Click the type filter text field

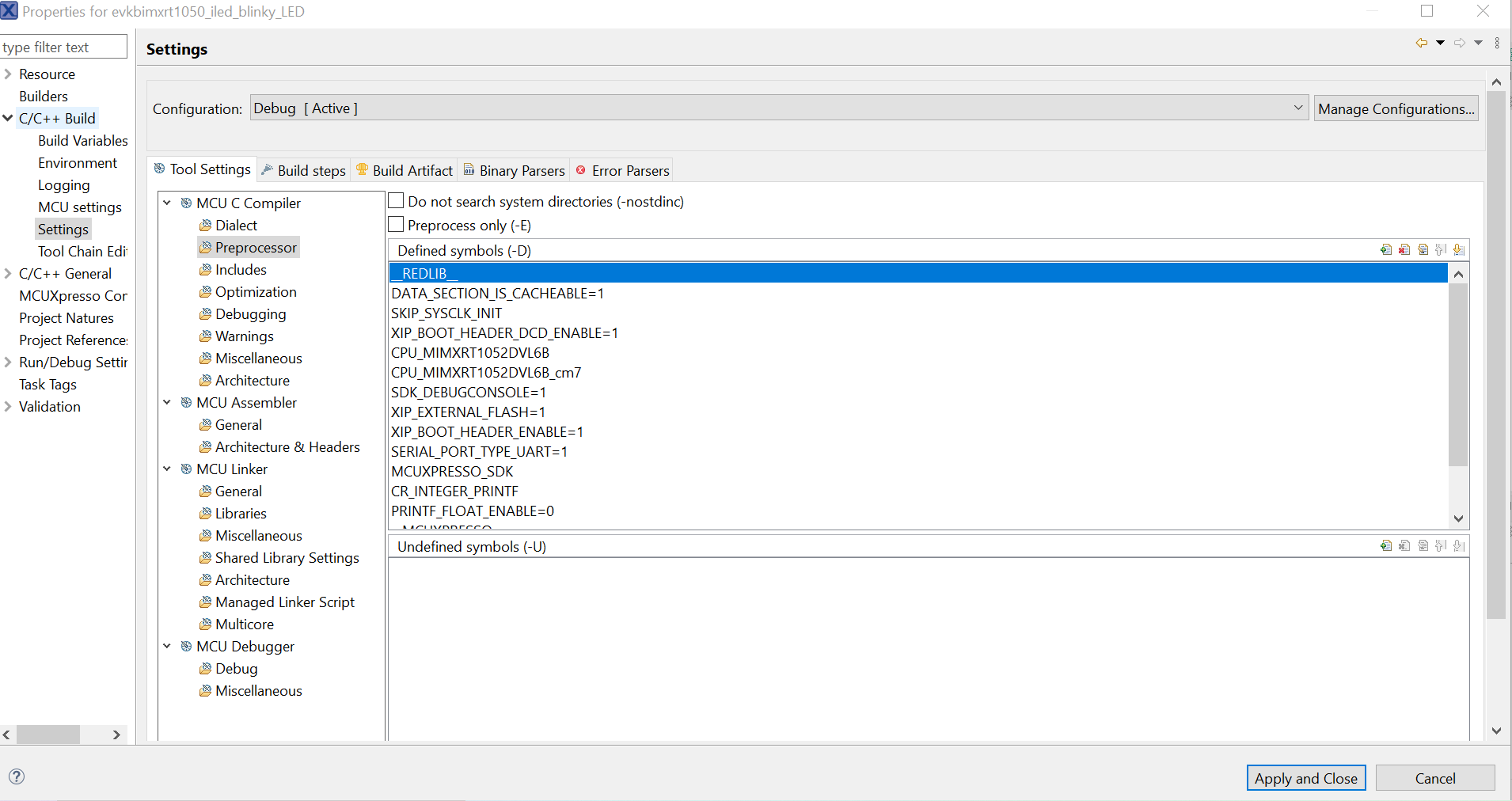point(63,47)
